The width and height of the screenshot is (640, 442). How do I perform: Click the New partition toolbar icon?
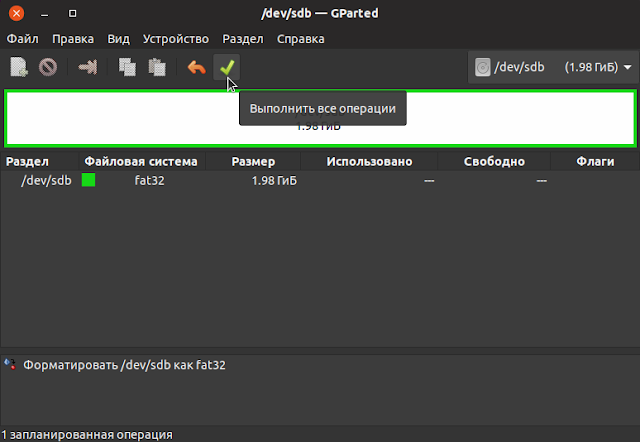click(x=19, y=67)
